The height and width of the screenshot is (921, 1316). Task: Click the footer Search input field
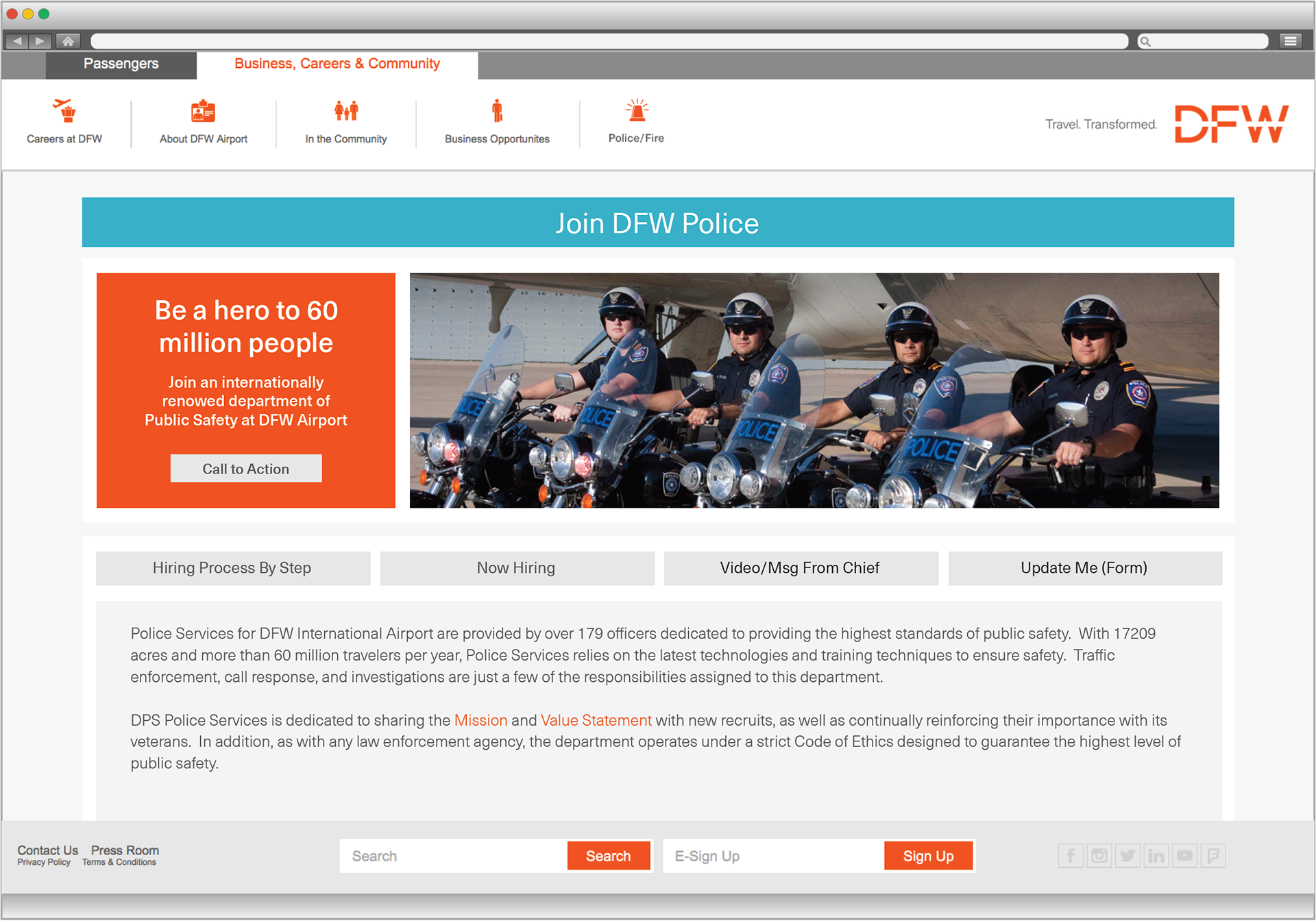[453, 856]
